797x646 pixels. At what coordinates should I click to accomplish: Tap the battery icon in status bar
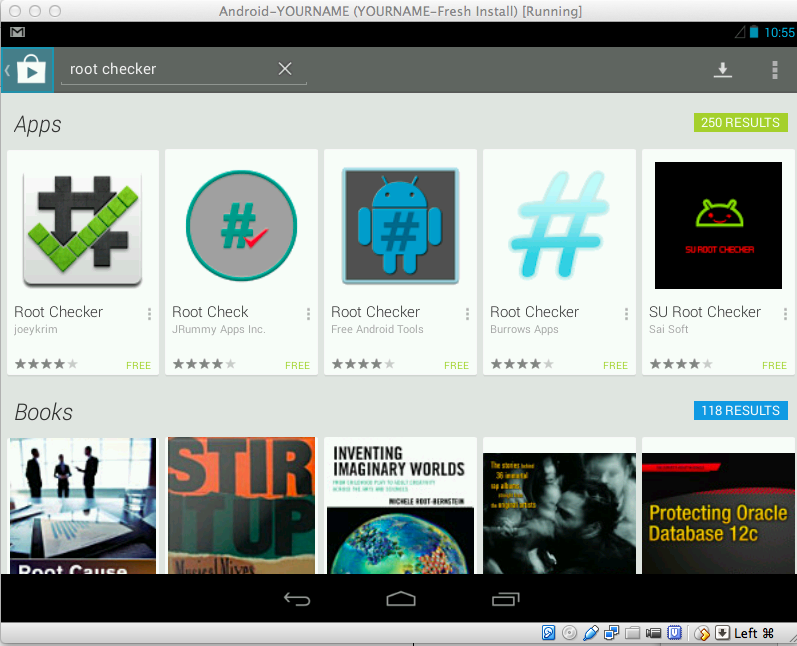[x=754, y=32]
